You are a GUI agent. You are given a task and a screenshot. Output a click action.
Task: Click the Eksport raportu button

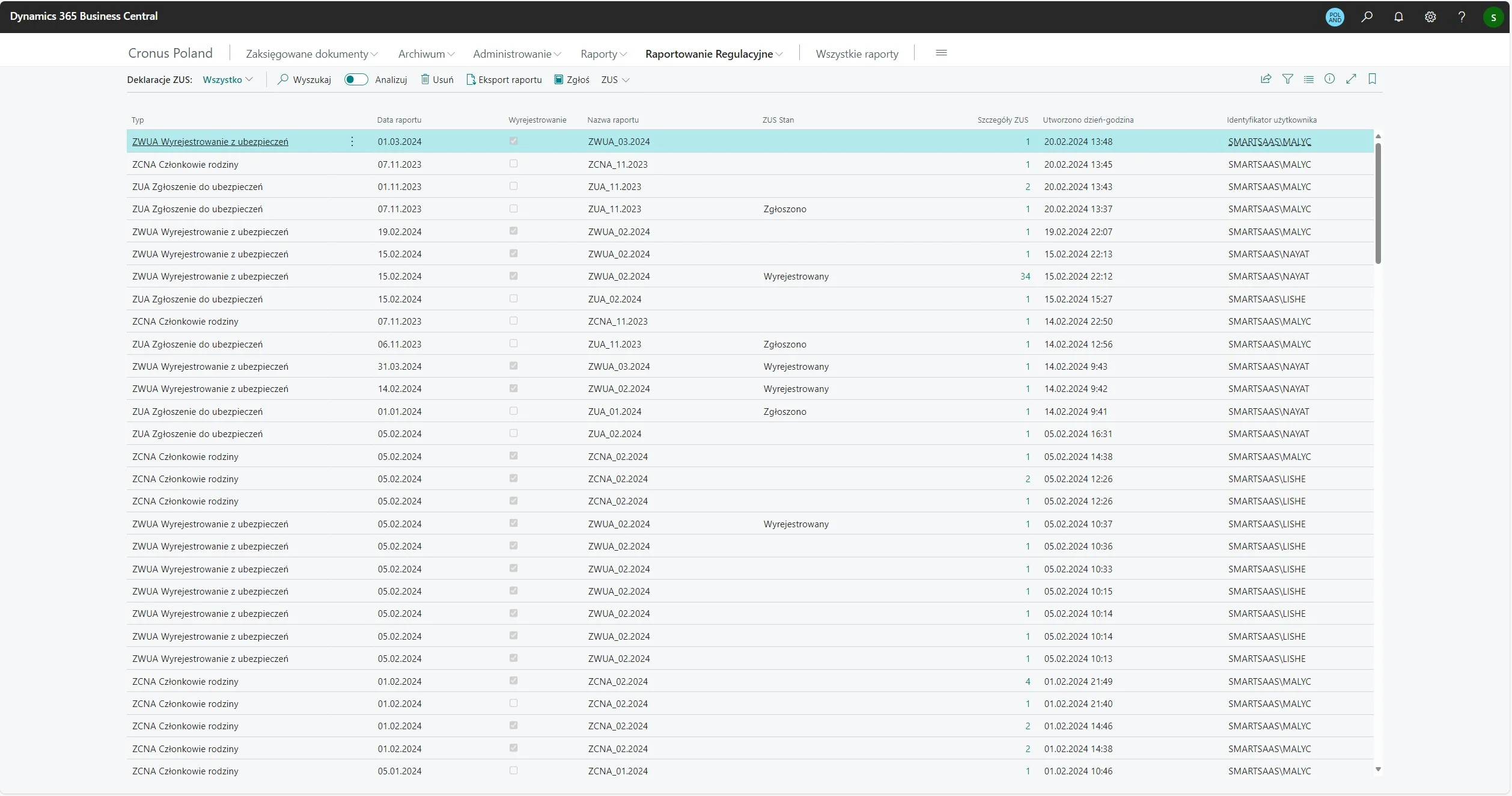pos(504,79)
